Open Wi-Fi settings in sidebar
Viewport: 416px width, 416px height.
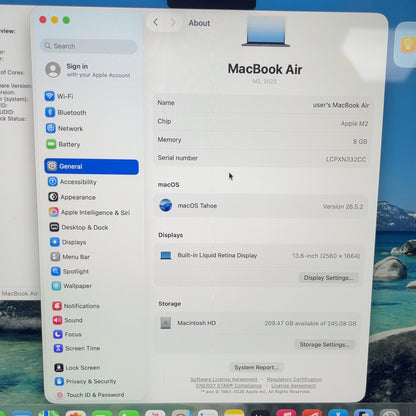(59, 96)
